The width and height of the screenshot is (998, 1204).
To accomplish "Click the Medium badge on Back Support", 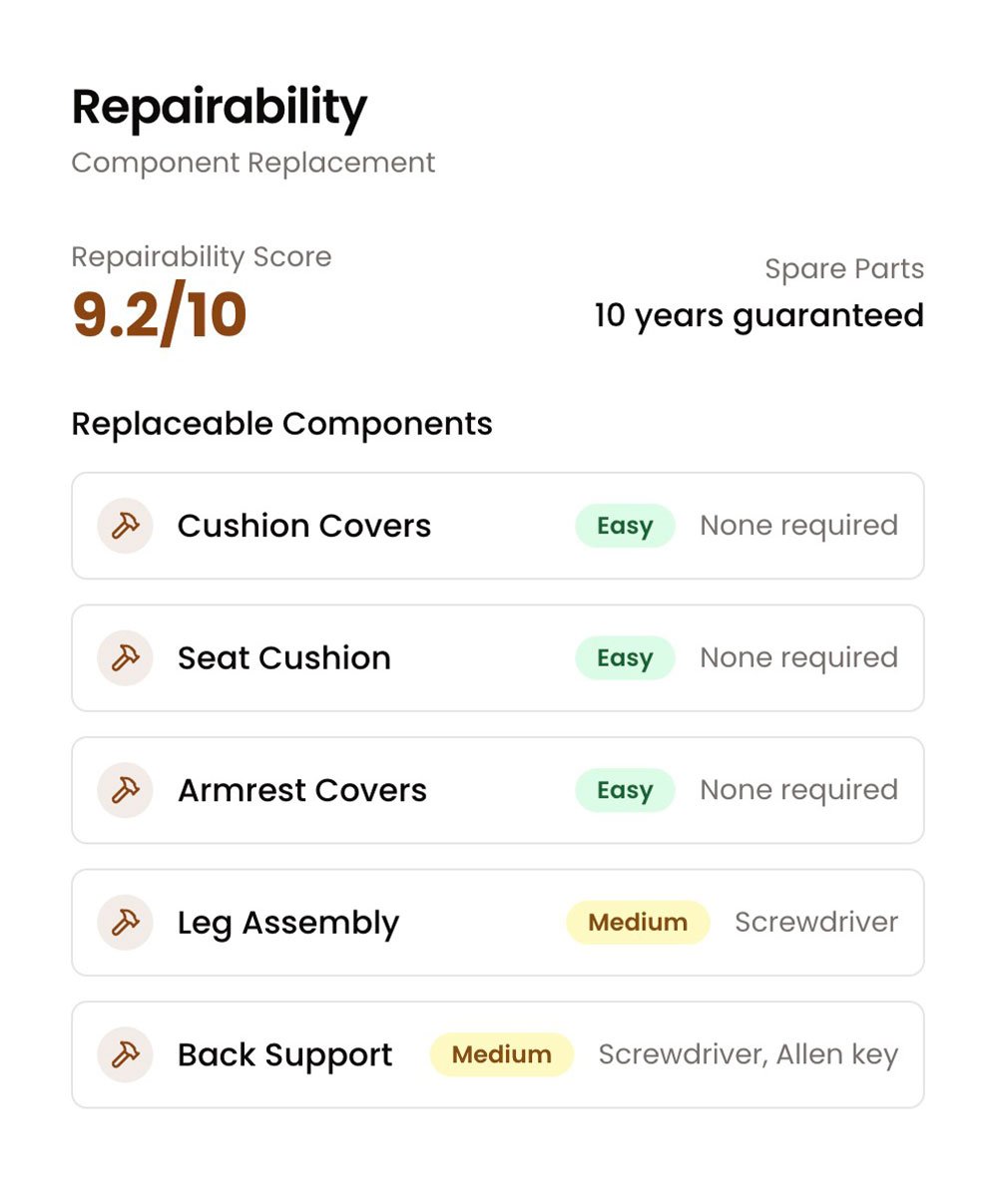I will [502, 1054].
